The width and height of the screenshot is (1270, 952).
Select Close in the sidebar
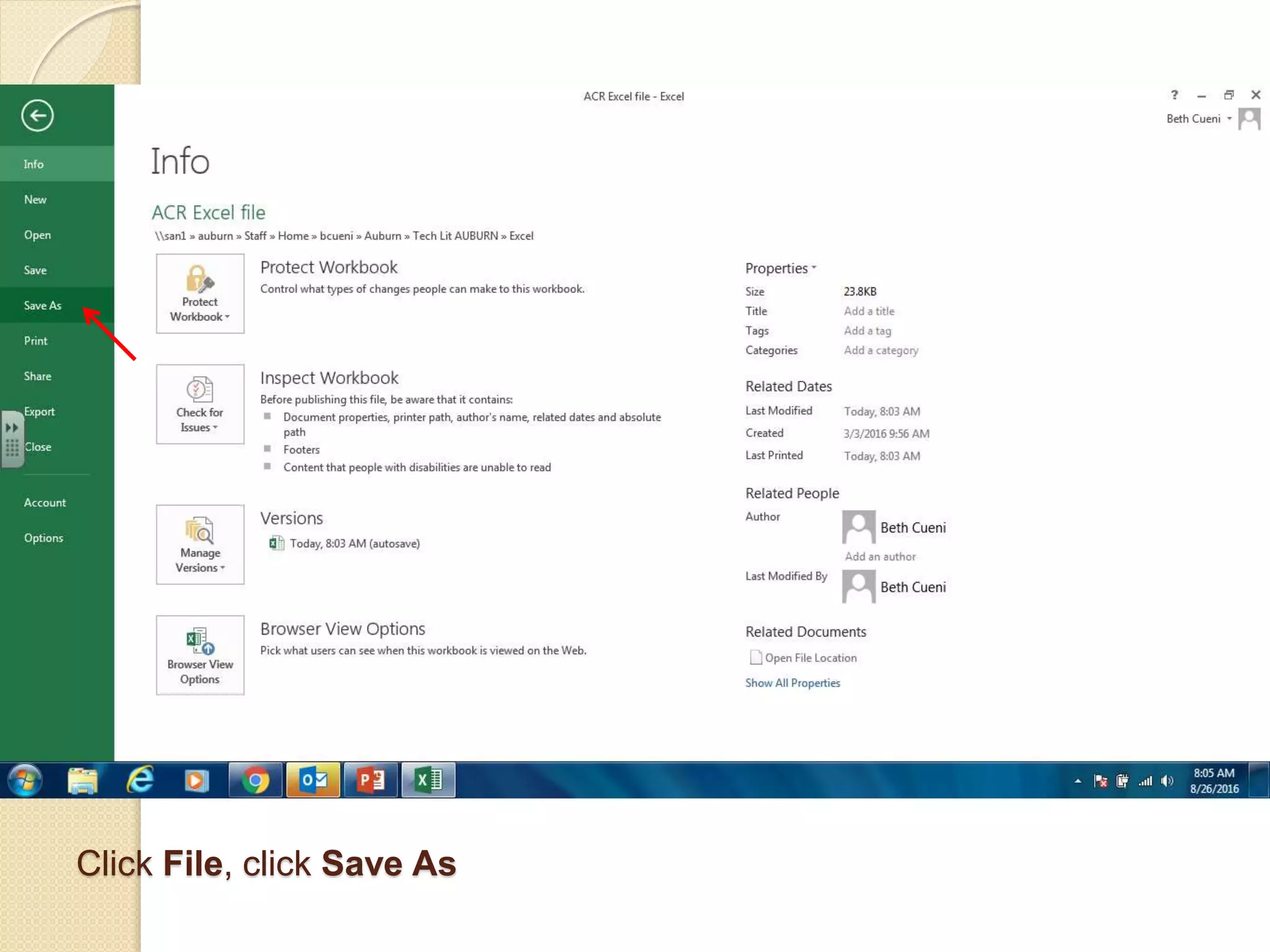[x=57, y=446]
